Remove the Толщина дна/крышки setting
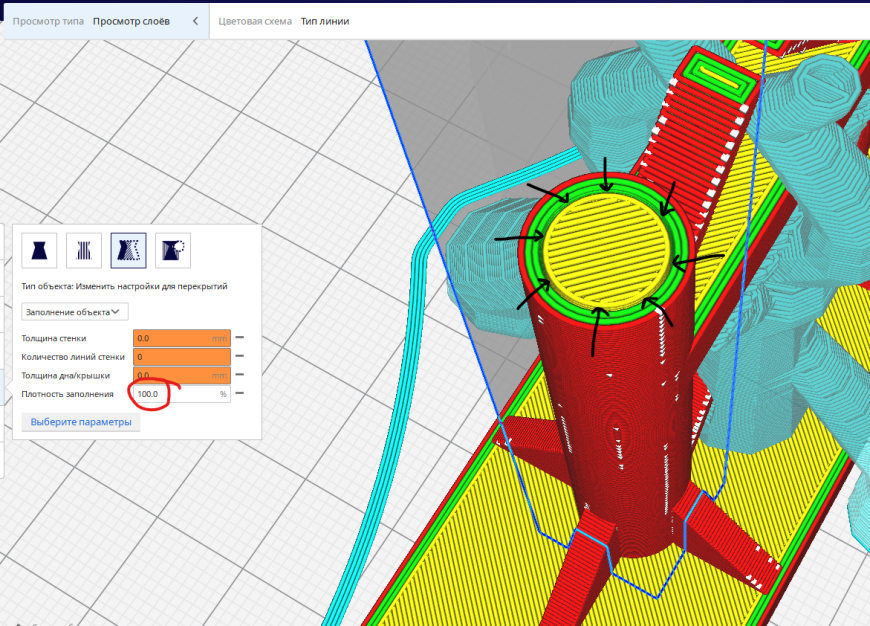 tap(240, 375)
